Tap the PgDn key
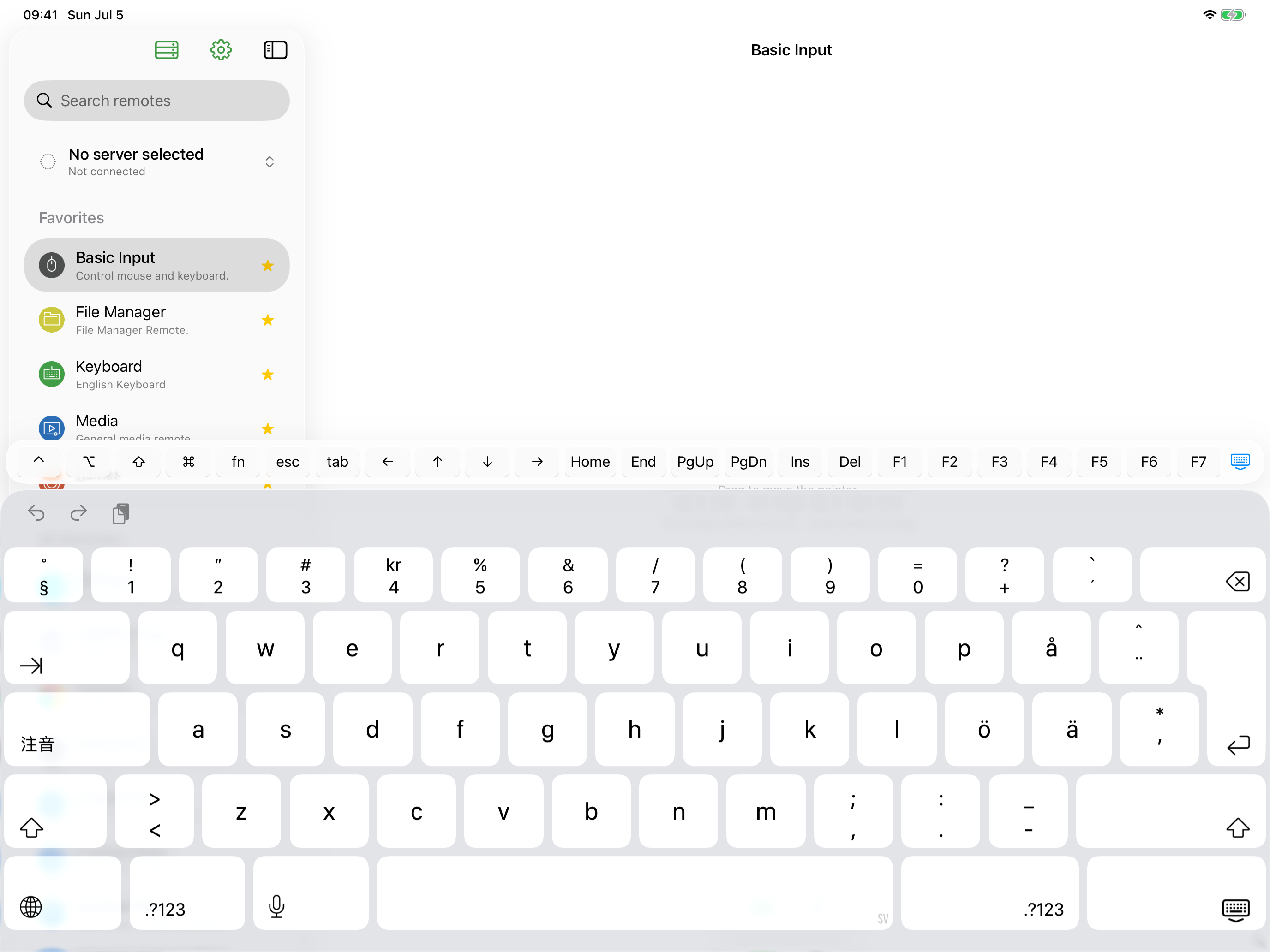Viewport: 1270px width, 952px height. click(x=749, y=461)
